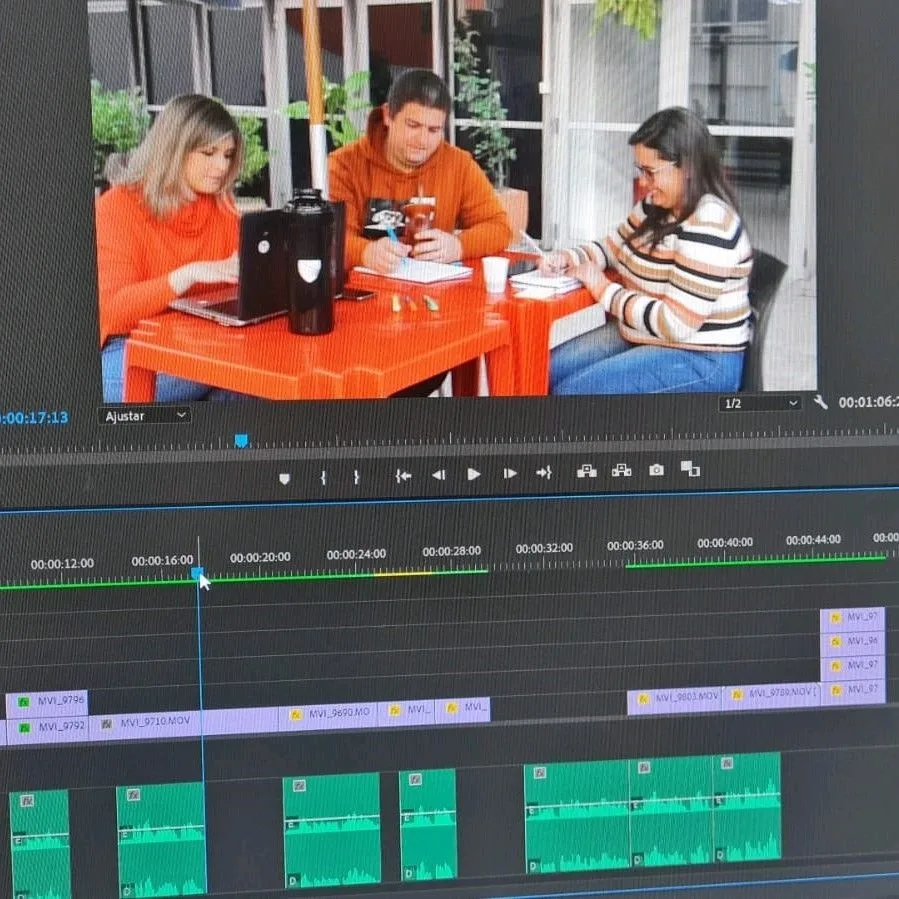Open the 1/2 playback resolution dropdown
Image resolution: width=899 pixels, height=899 pixels.
point(760,403)
